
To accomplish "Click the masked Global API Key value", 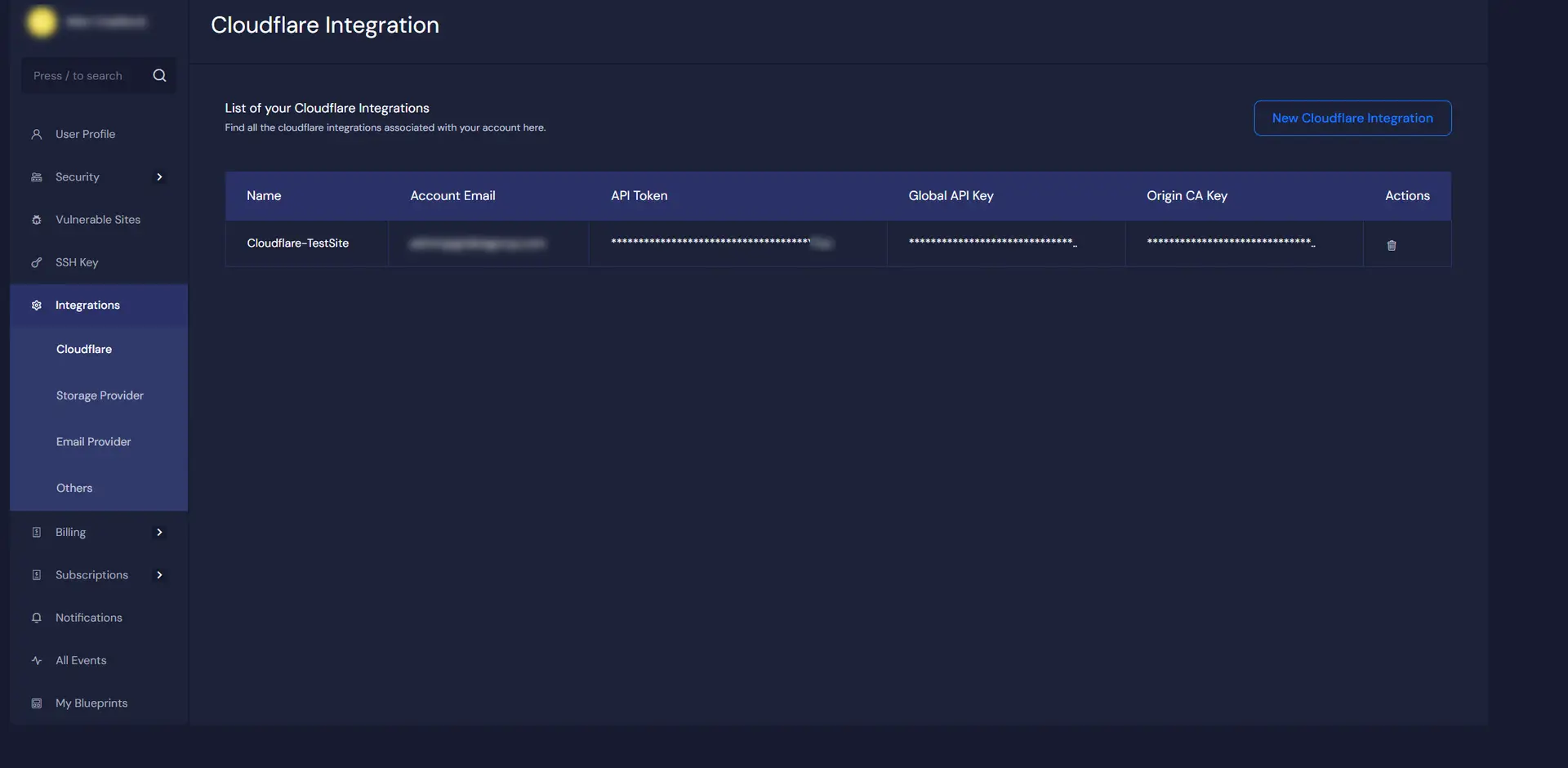I will (993, 243).
